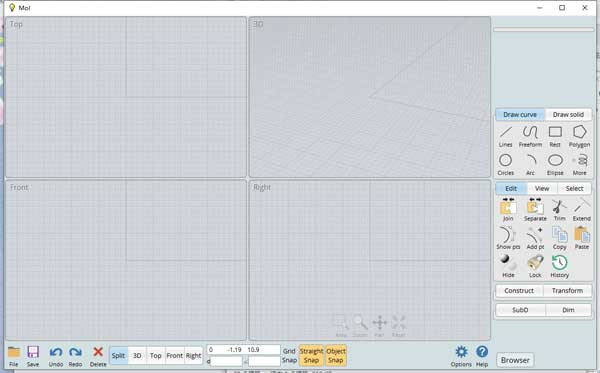Lock objects with the Lock icon
The height and width of the screenshot is (373, 600).
point(535,266)
